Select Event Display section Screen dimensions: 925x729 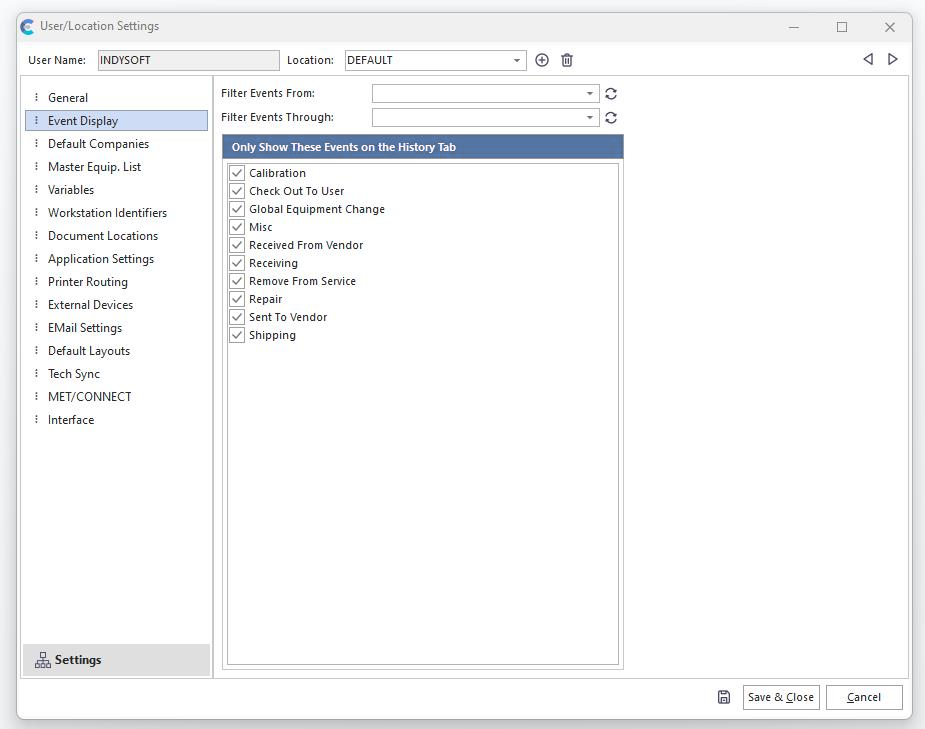click(x=117, y=120)
